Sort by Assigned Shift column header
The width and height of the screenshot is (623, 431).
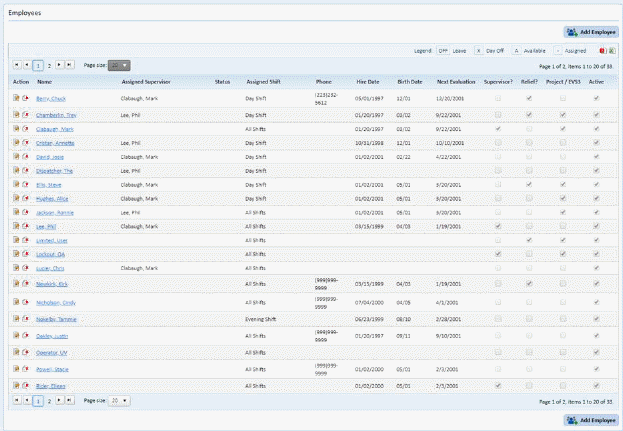tap(265, 82)
